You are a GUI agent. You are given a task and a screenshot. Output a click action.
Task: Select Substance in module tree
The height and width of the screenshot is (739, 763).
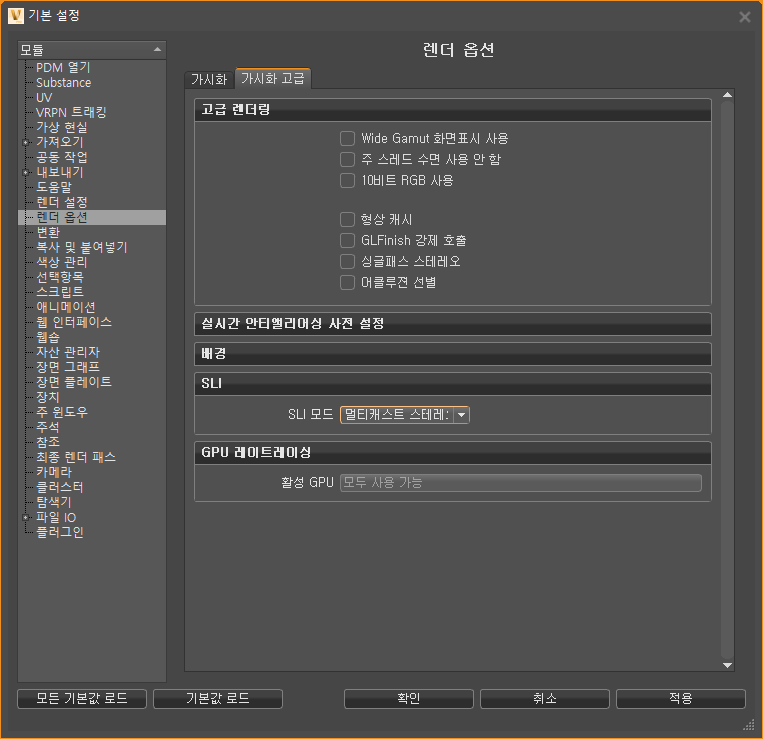coord(64,82)
